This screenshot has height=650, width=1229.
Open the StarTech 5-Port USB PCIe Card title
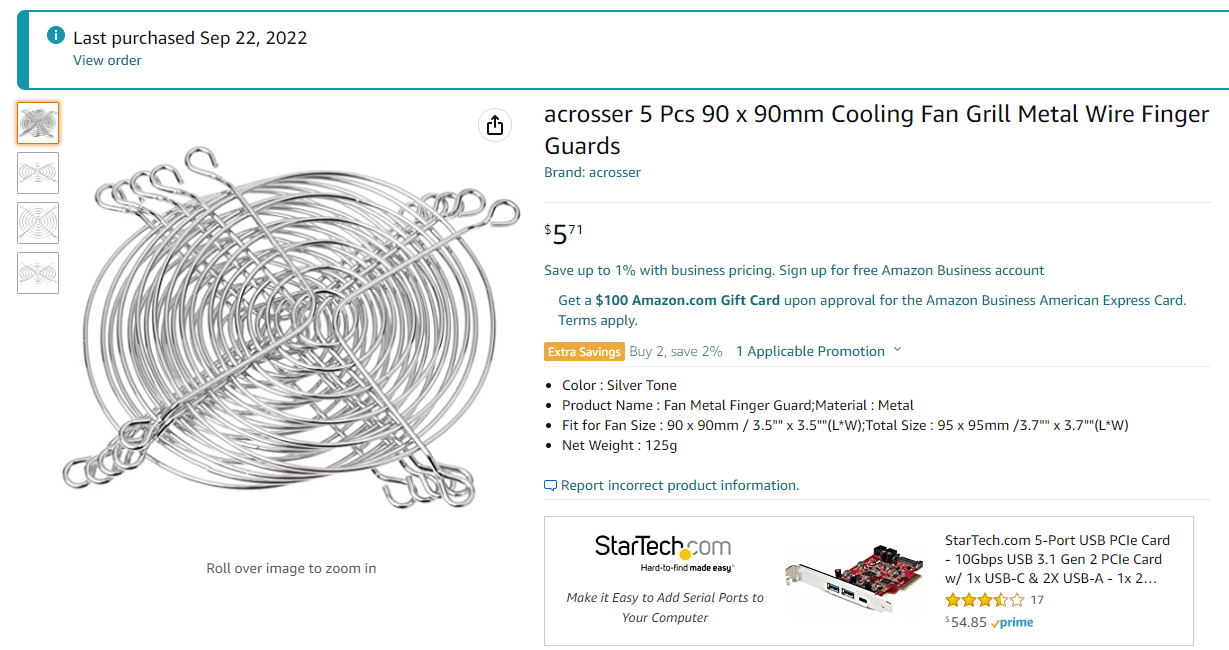pos(1057,559)
